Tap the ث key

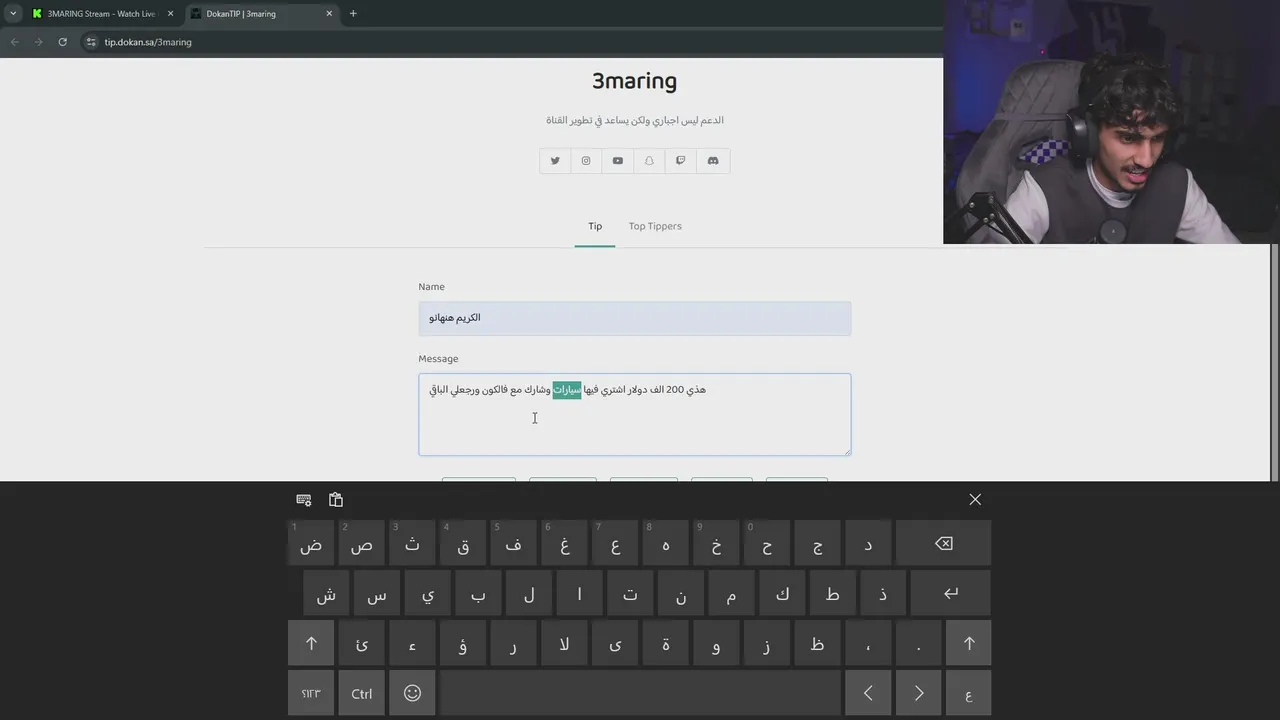412,543
